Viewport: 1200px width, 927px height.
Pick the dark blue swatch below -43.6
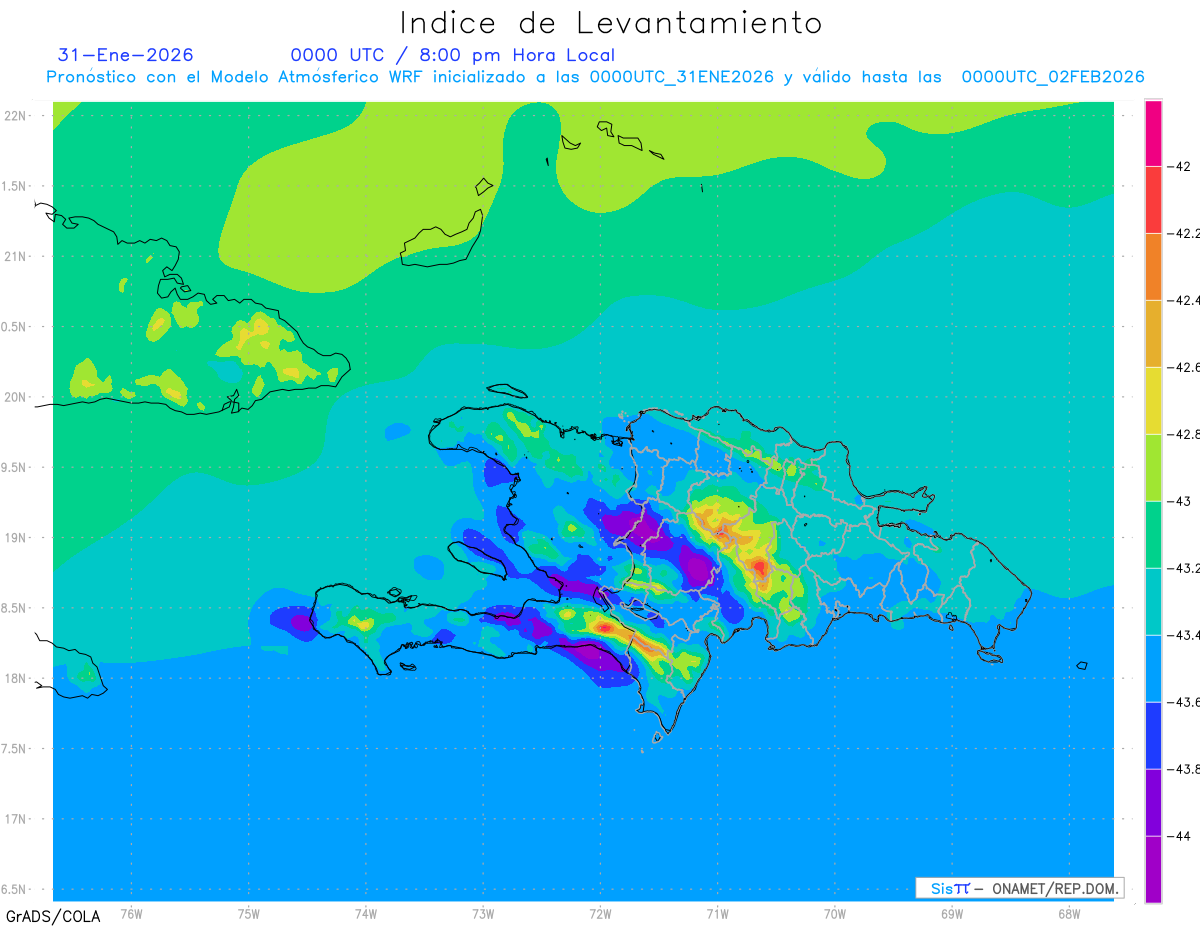[x=1153, y=735]
